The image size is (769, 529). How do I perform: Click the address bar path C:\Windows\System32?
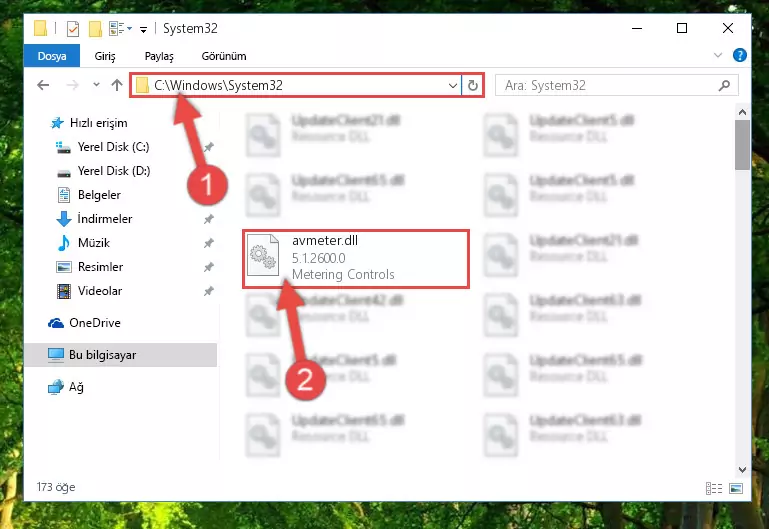[x=218, y=85]
